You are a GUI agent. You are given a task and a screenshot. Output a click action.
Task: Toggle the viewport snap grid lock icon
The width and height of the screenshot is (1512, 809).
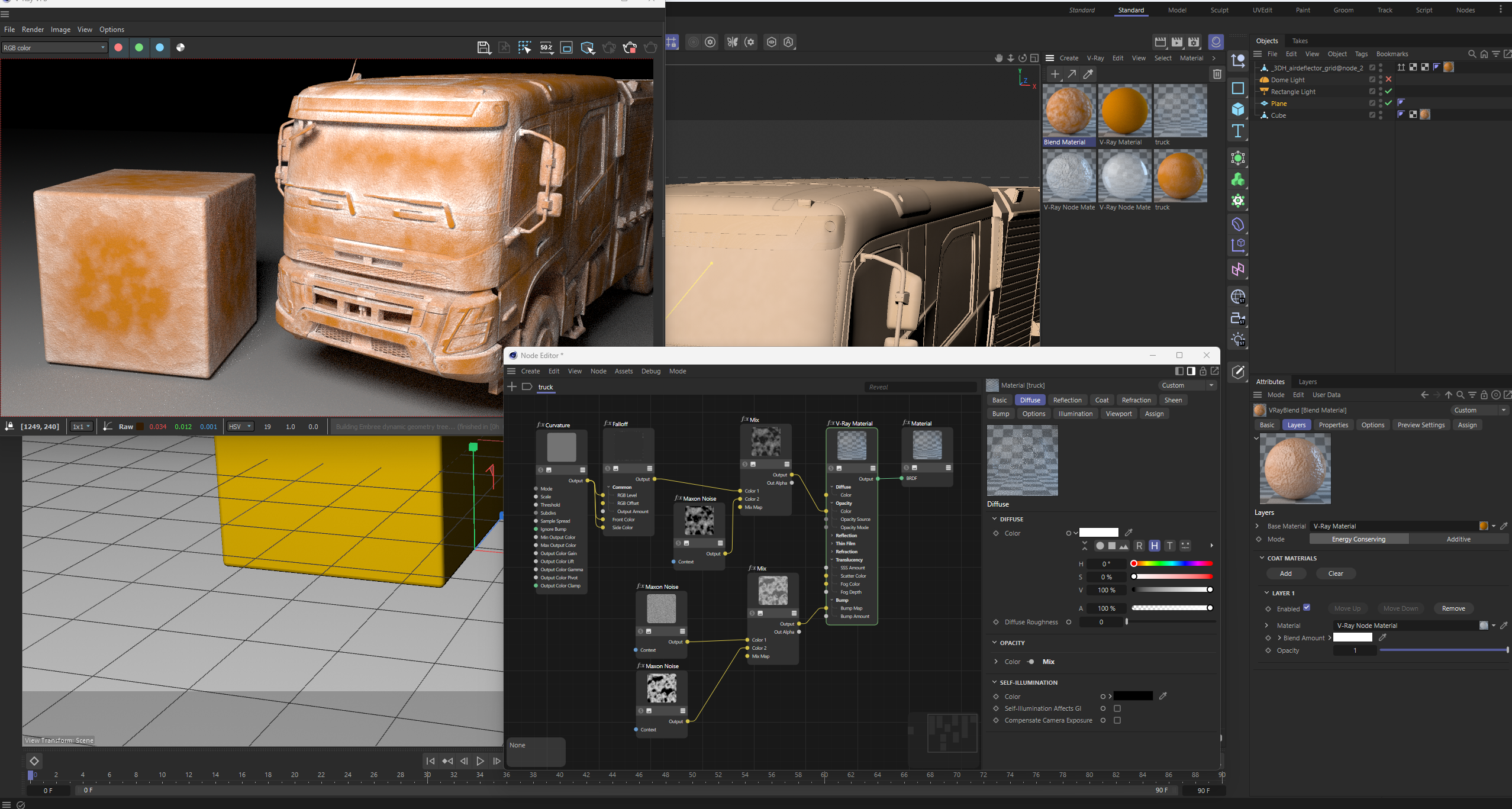pyautogui.click(x=672, y=42)
